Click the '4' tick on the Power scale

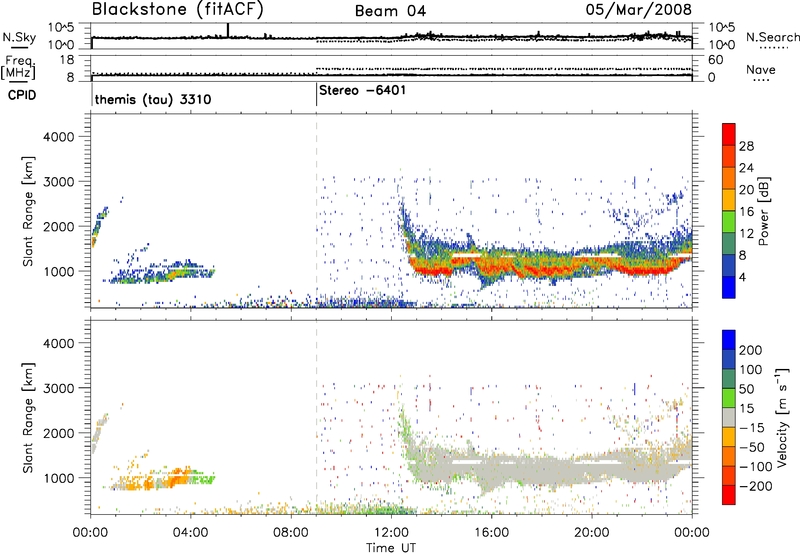coord(742,278)
